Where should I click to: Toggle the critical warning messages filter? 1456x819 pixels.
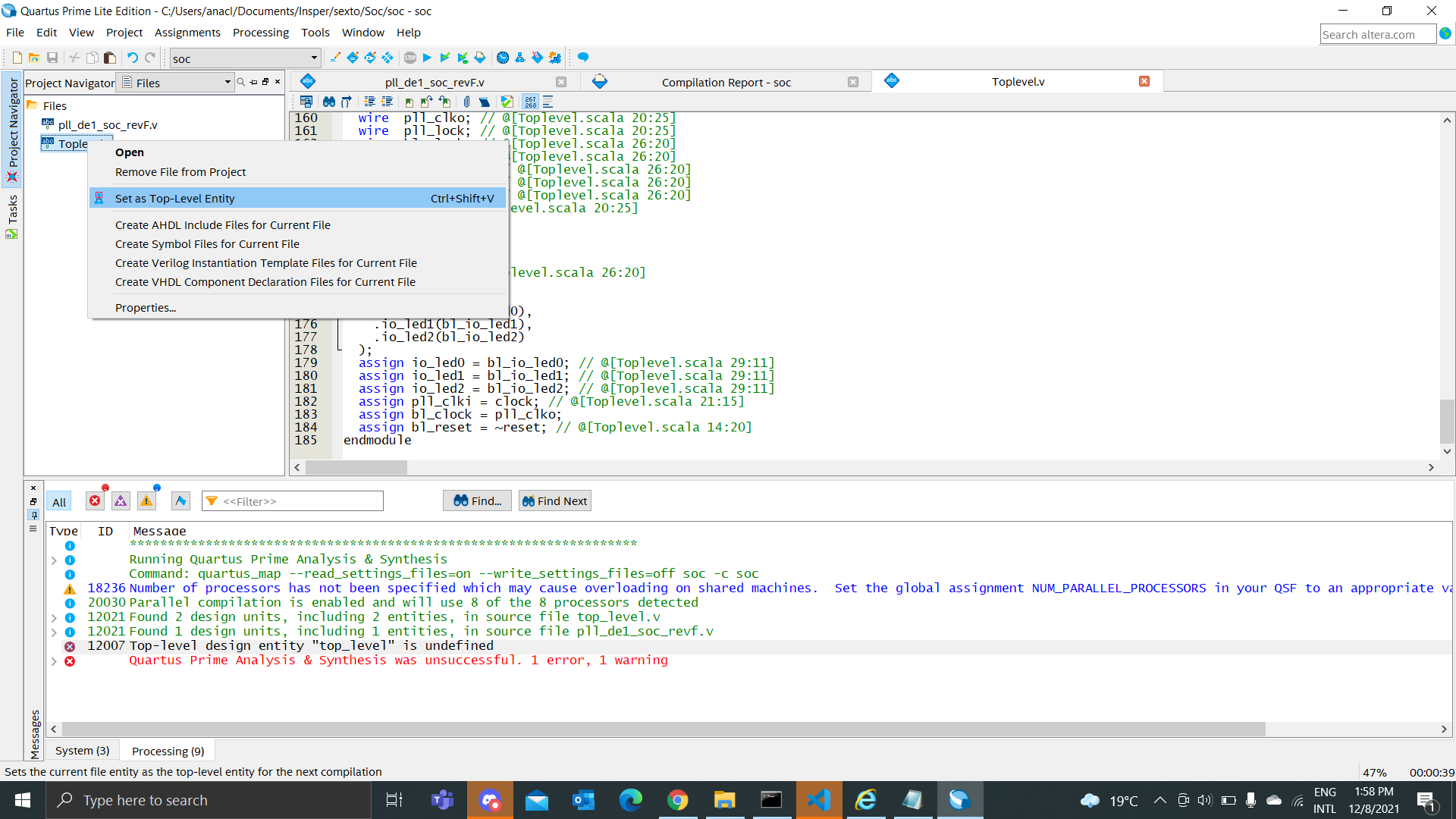point(121,501)
